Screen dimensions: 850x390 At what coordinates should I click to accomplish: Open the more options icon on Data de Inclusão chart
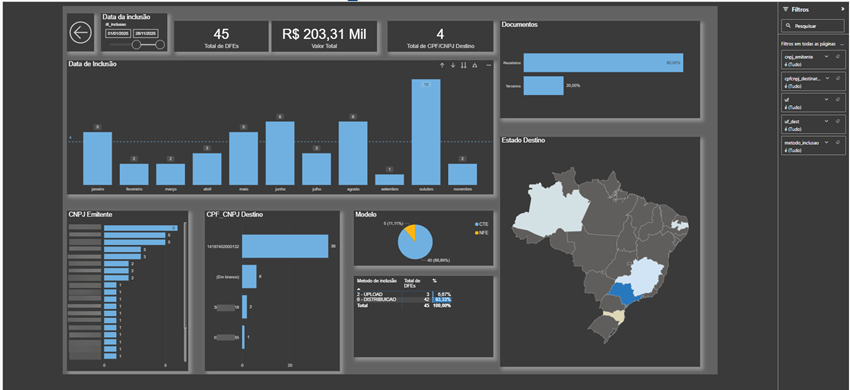(488, 65)
